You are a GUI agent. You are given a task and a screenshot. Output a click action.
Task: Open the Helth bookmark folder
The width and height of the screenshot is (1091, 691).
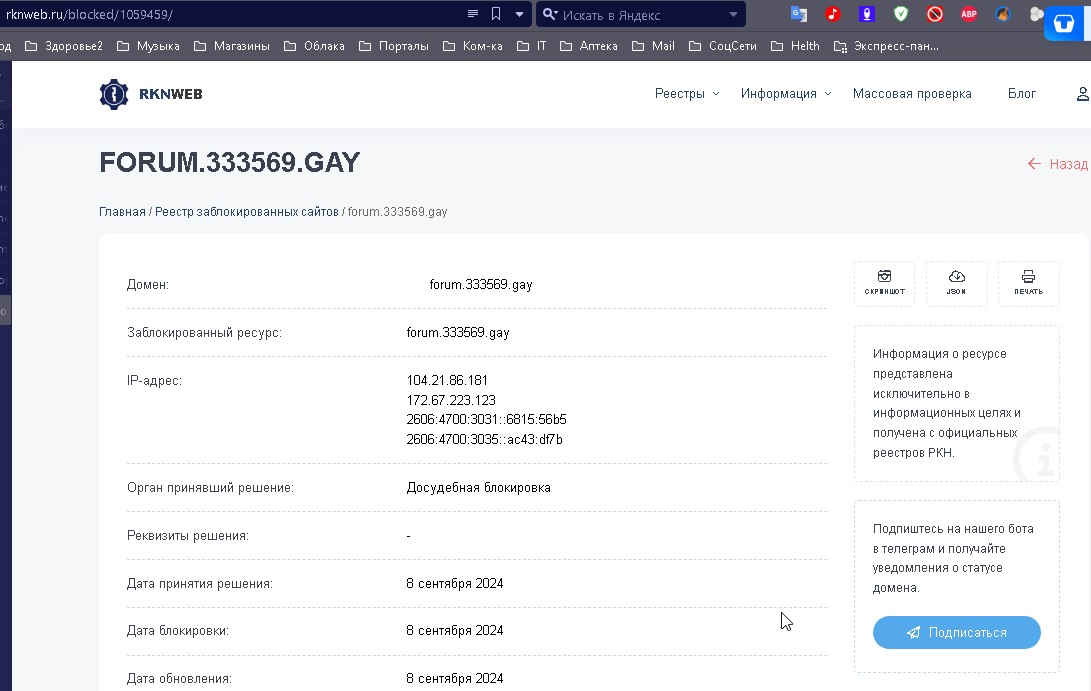(795, 46)
